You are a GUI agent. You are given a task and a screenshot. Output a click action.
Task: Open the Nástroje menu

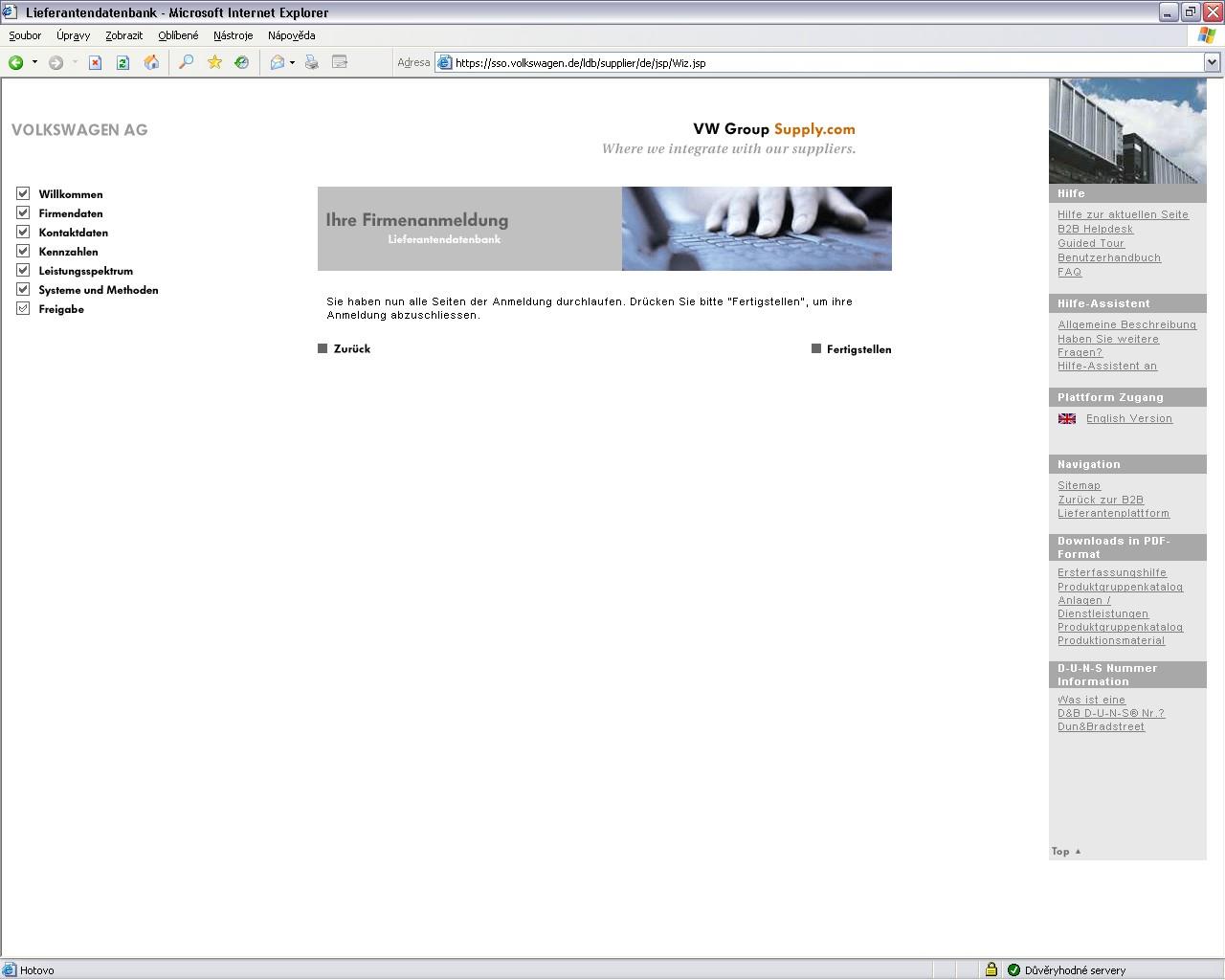point(233,35)
